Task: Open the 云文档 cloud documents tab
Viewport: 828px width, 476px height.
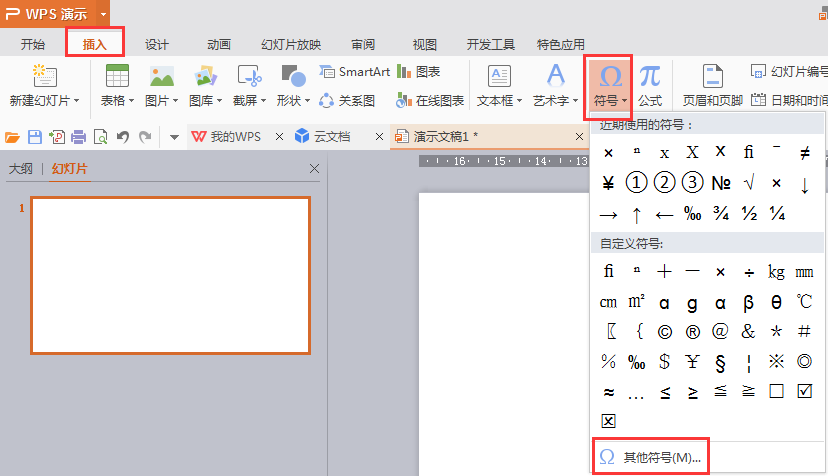Action: [331, 136]
